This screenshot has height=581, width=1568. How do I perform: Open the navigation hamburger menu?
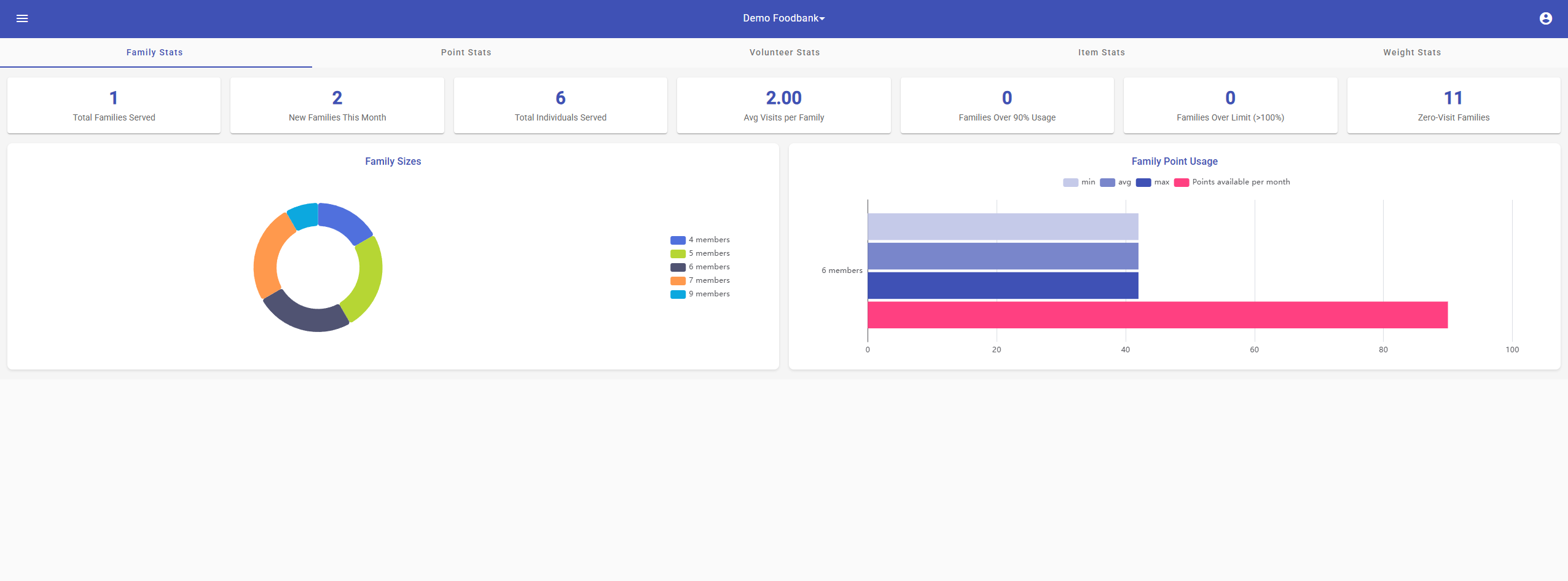tap(23, 18)
